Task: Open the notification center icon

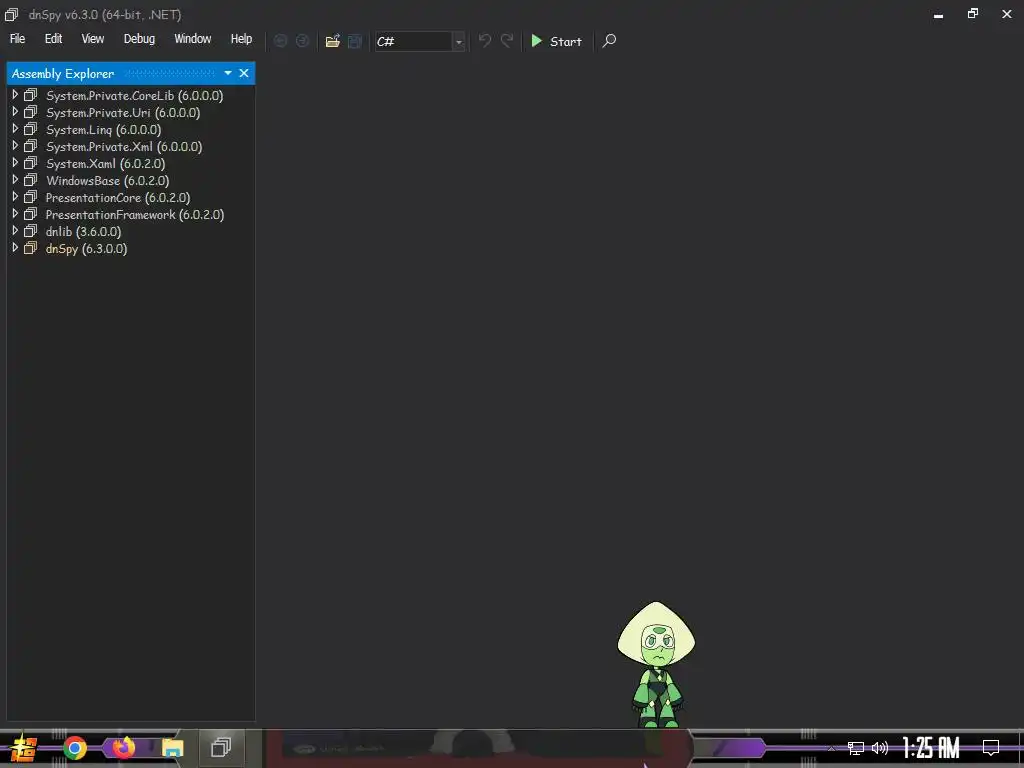Action: pos(991,748)
